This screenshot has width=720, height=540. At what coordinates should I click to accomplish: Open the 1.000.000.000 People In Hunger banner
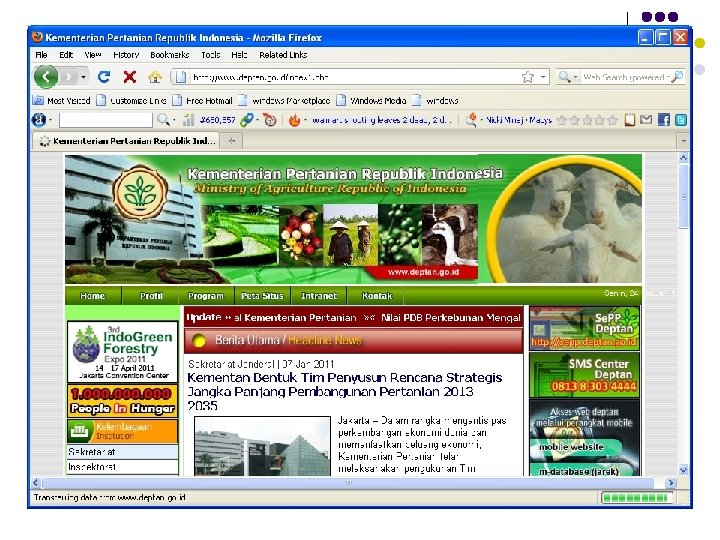pyautogui.click(x=123, y=401)
